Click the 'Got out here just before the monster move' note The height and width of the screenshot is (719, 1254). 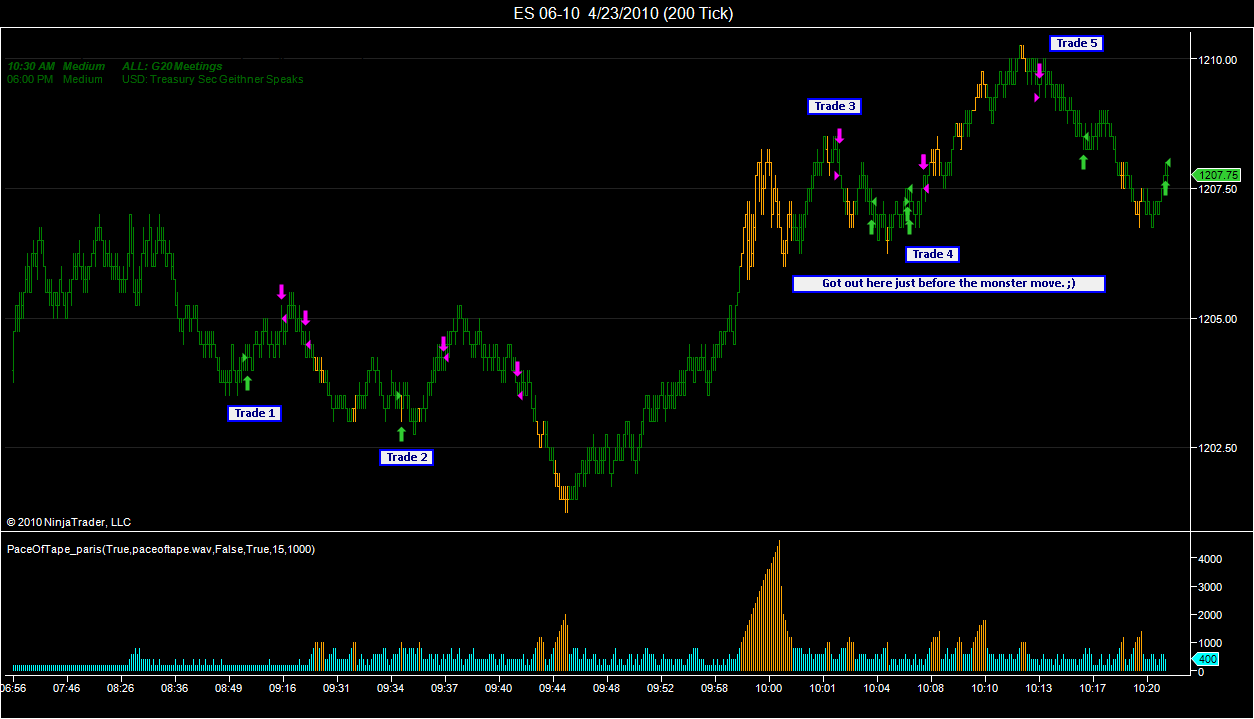(949, 283)
